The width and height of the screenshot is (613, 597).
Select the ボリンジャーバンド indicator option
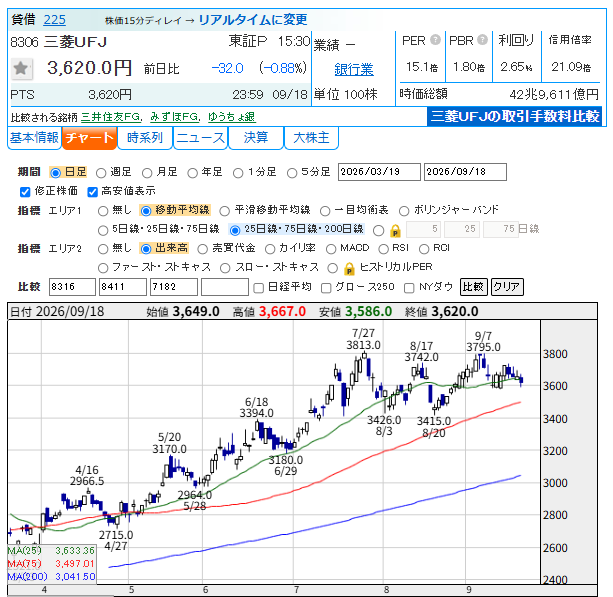click(x=404, y=211)
